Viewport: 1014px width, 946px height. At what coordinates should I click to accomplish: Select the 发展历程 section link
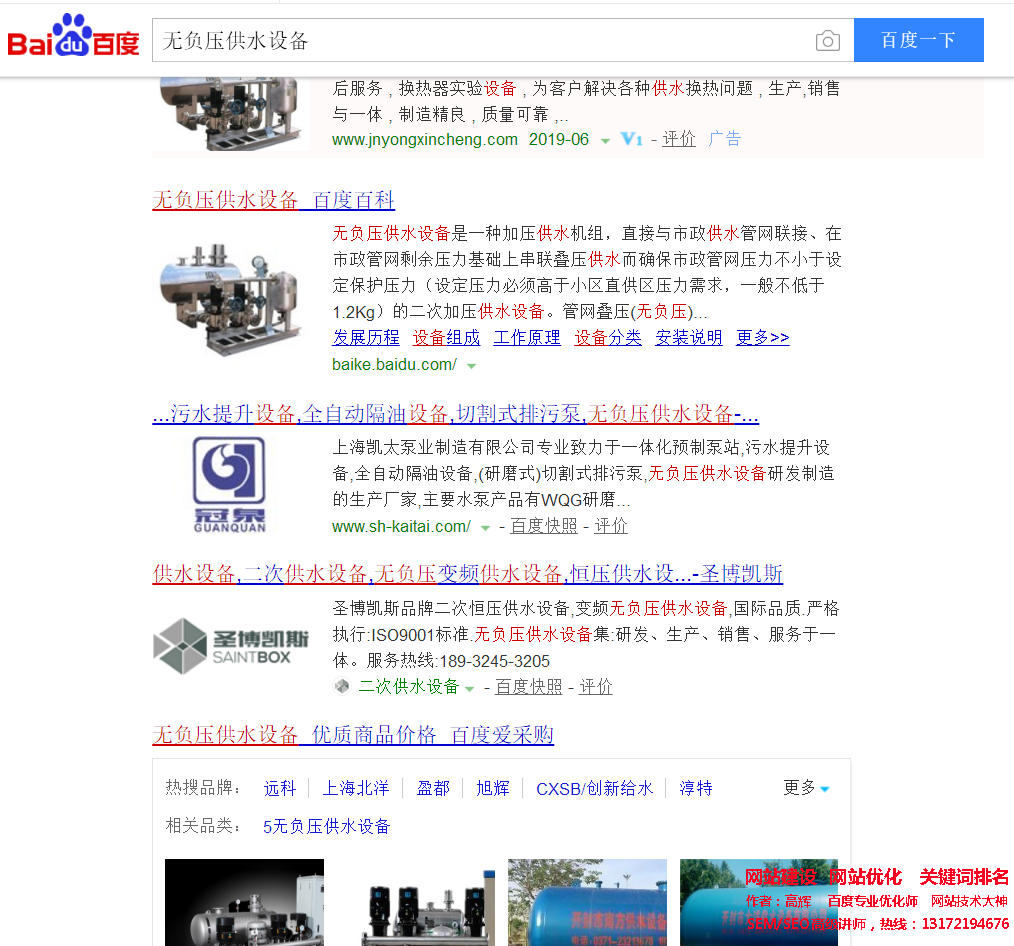tap(366, 338)
